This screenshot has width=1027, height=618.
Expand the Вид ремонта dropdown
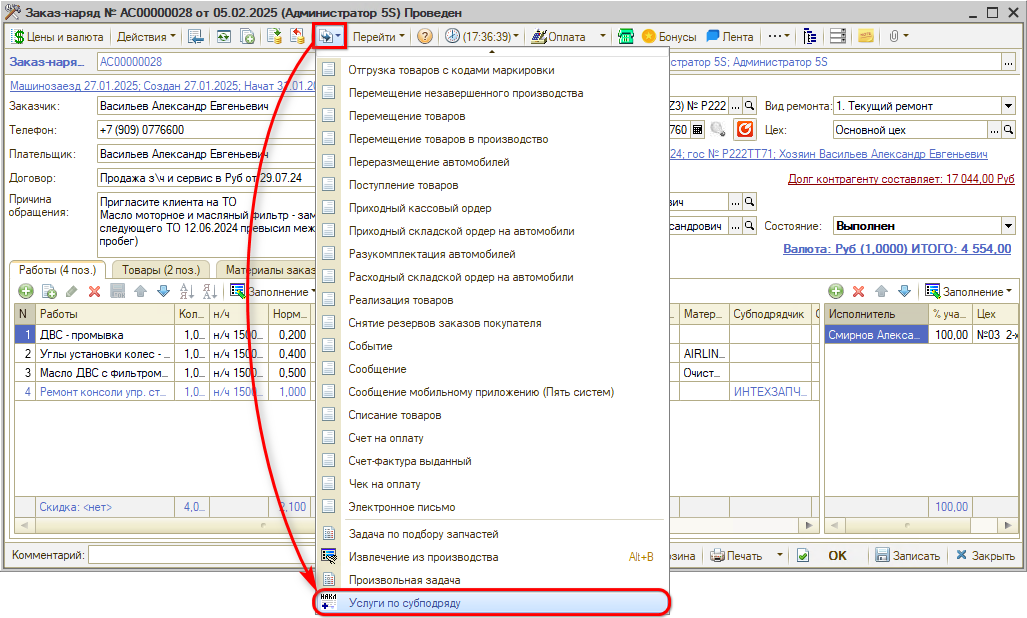click(x=1008, y=106)
